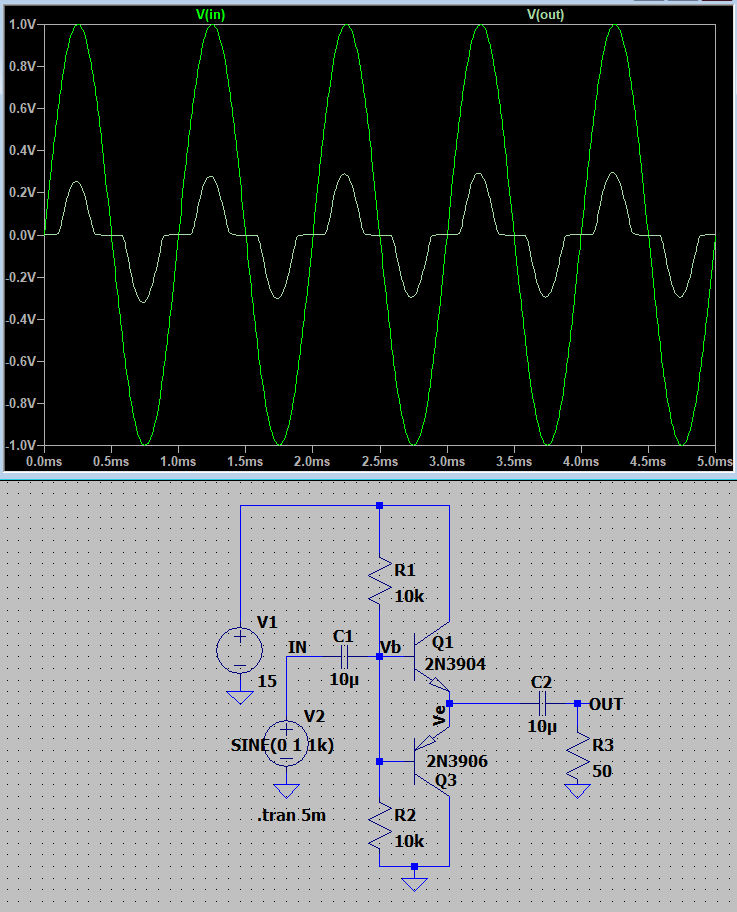Click the OUT net label

(x=606, y=704)
